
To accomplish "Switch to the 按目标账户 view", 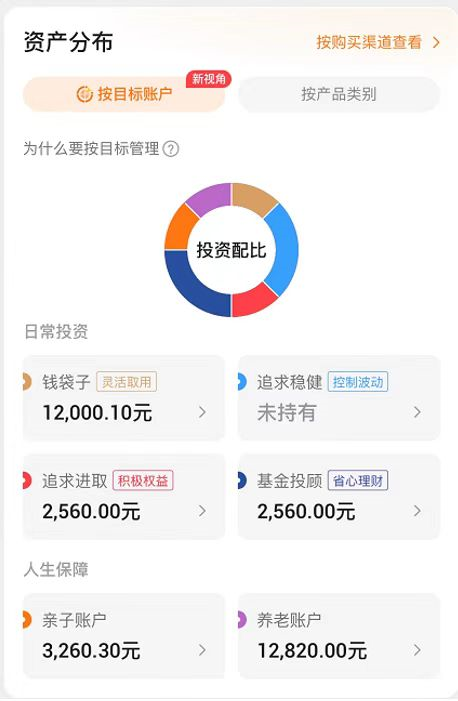I will pyautogui.click(x=124, y=94).
